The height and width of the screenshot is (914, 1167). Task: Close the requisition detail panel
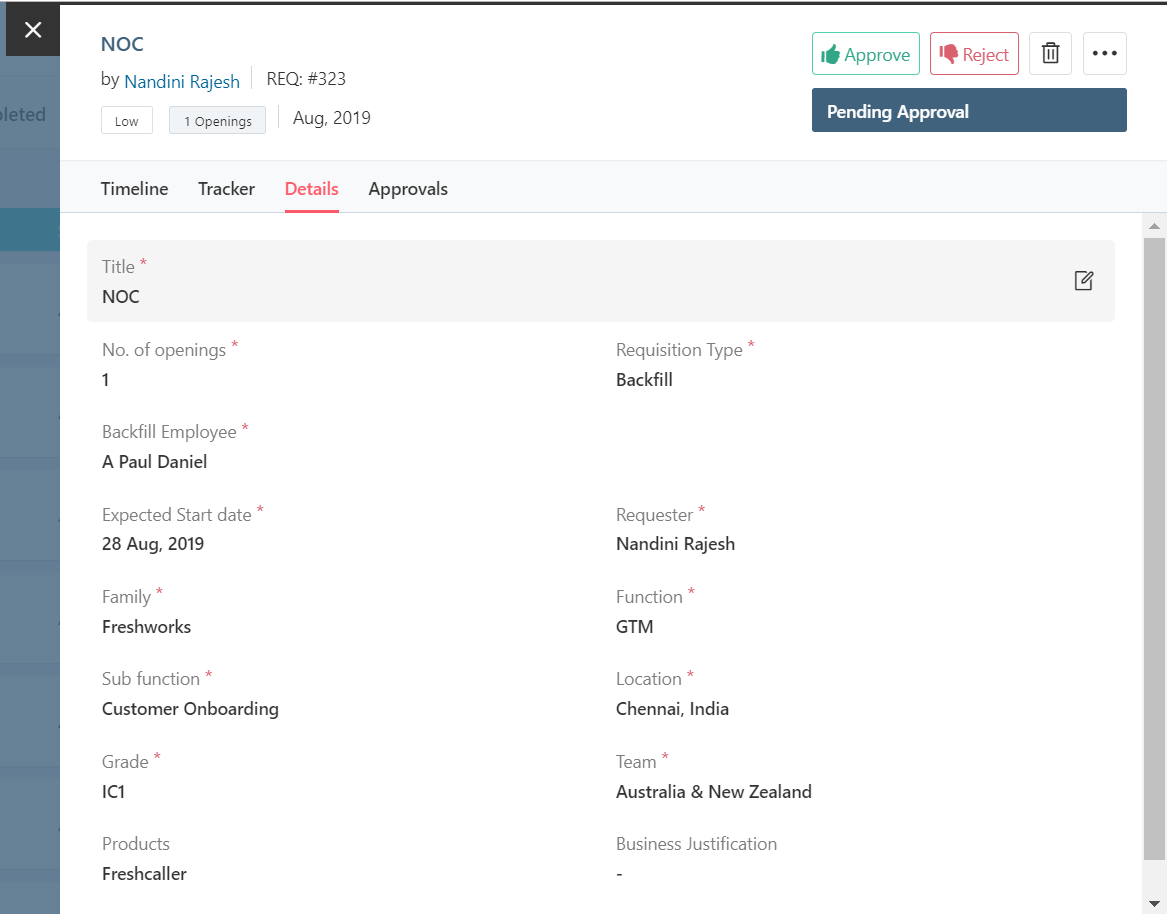point(33,30)
